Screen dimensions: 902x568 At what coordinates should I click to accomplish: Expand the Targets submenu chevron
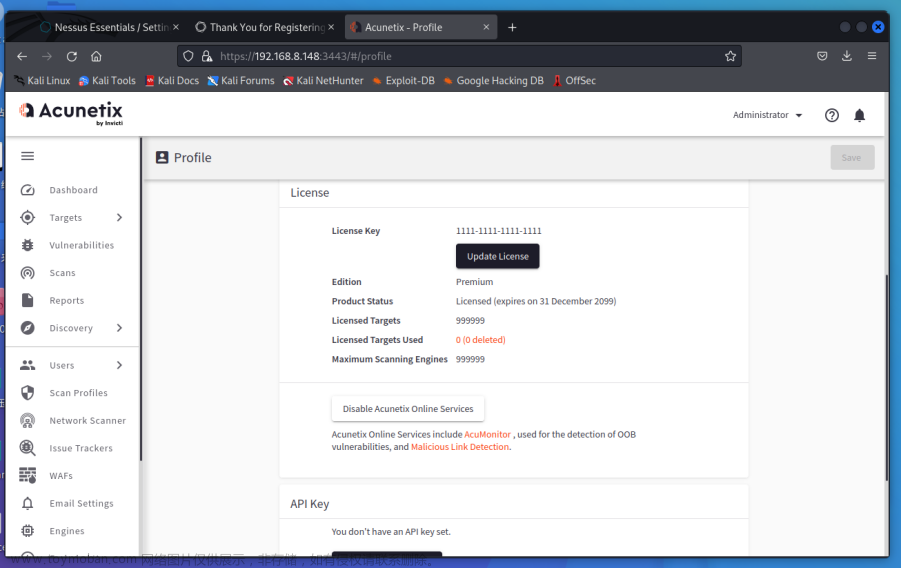click(120, 218)
